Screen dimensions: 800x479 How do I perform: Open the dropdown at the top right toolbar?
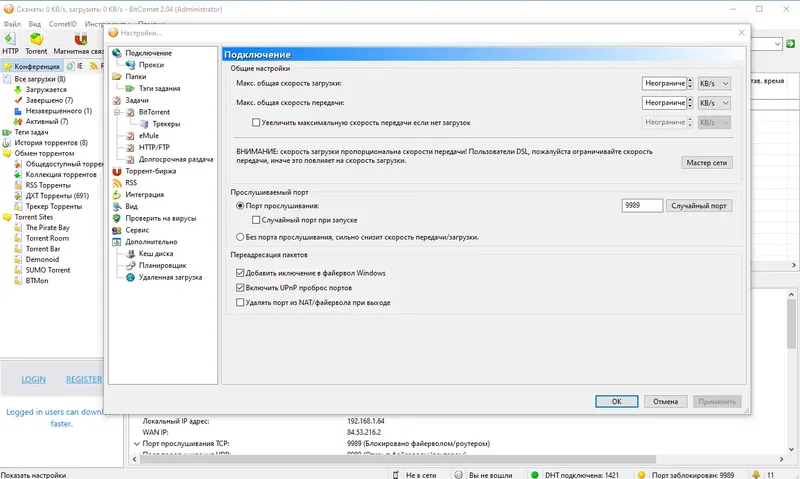click(x=778, y=44)
